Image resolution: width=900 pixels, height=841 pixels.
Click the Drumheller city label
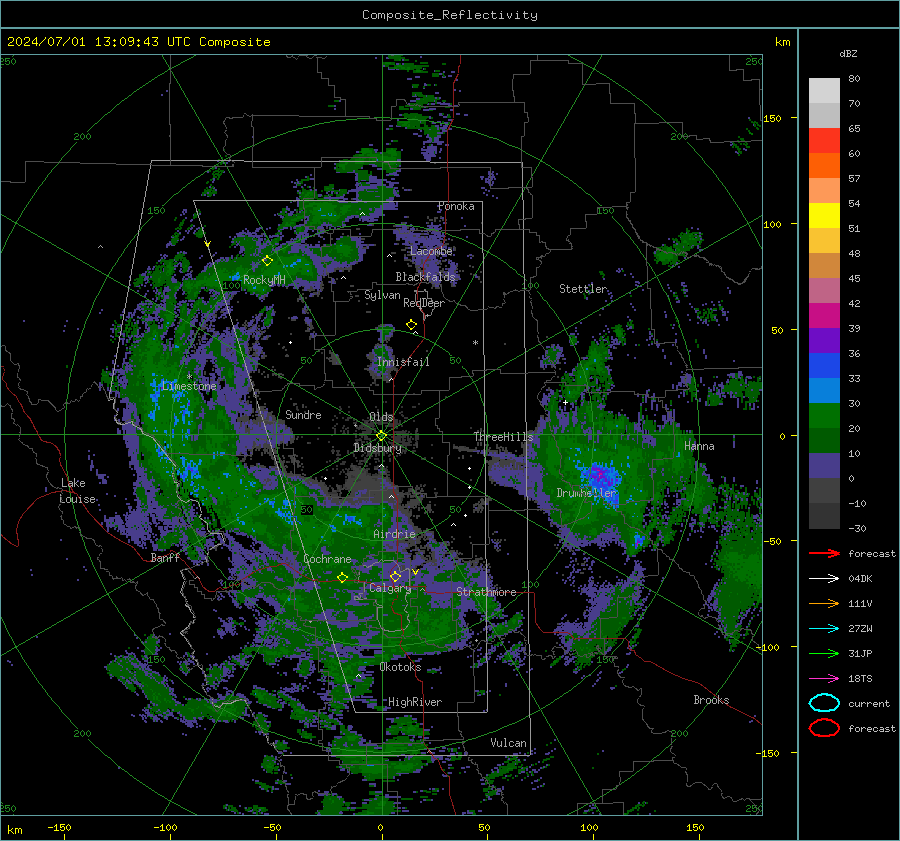[x=586, y=493]
